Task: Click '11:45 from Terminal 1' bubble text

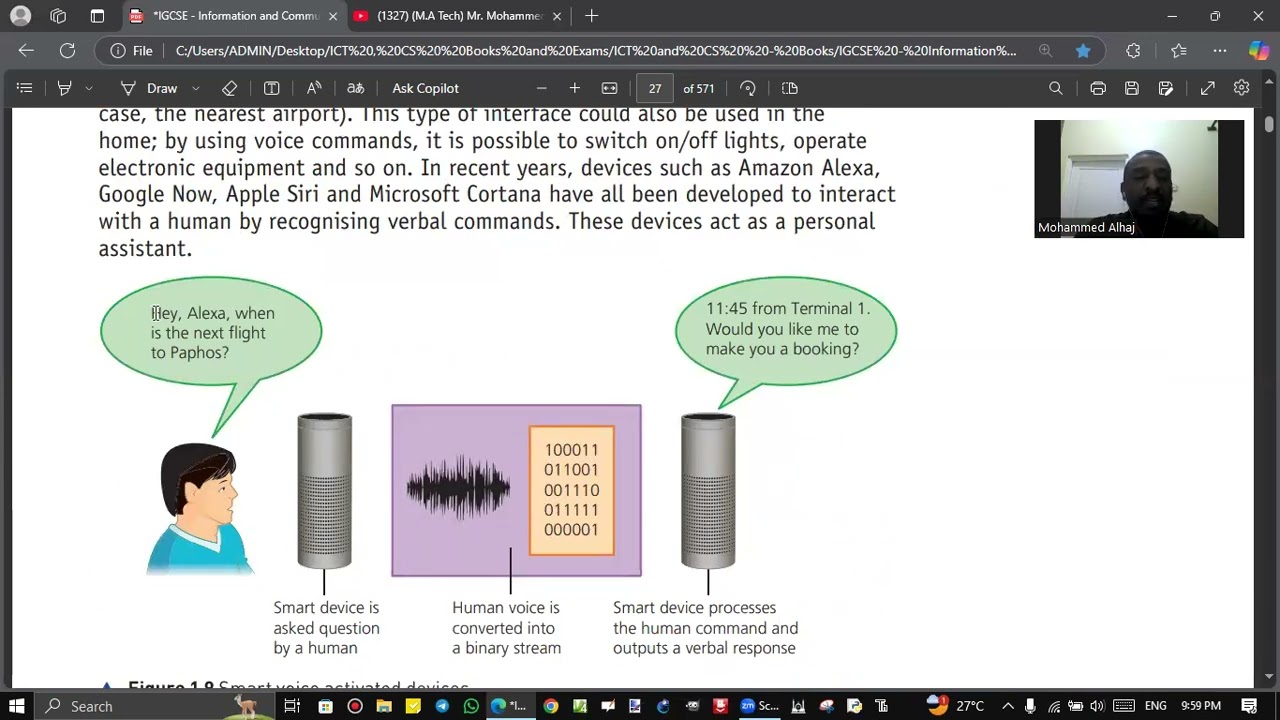Action: [x=787, y=328]
